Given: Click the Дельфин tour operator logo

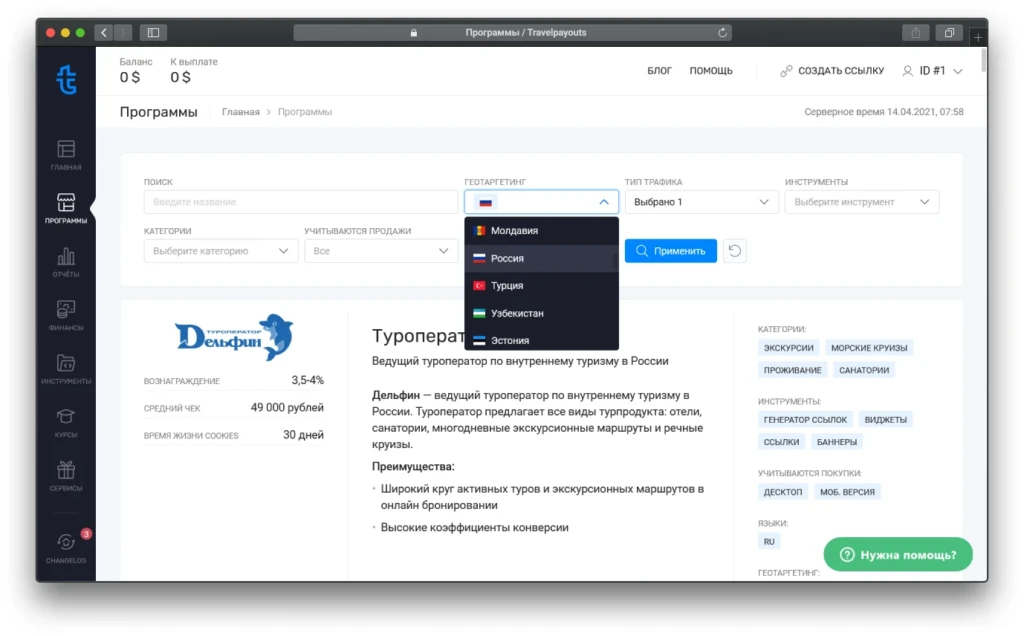Looking at the screenshot, I should 234,337.
